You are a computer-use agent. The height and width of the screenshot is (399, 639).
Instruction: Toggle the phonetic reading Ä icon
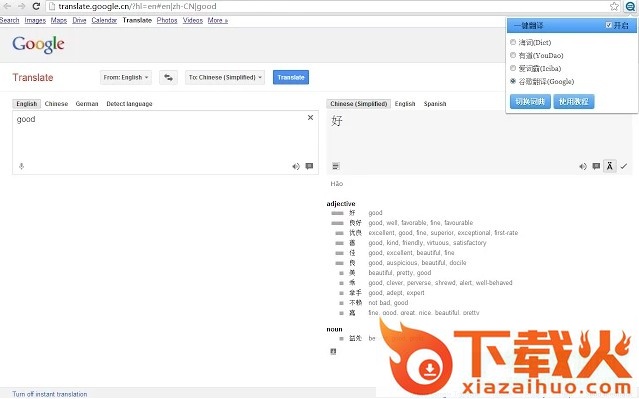tap(609, 166)
